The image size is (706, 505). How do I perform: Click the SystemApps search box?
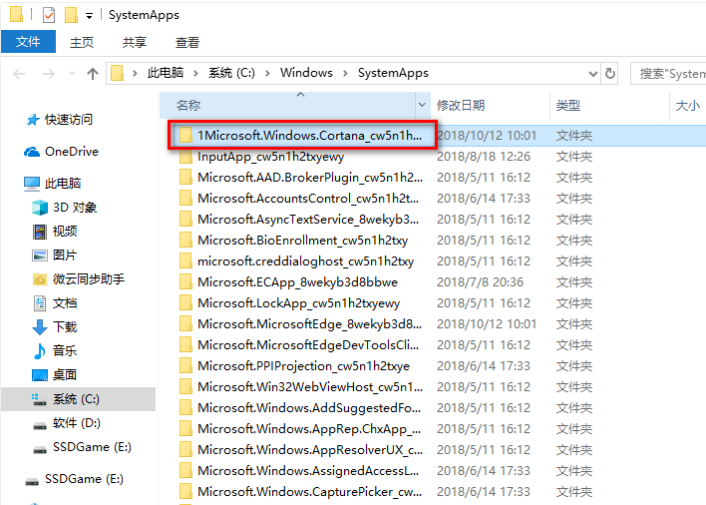pyautogui.click(x=668, y=73)
